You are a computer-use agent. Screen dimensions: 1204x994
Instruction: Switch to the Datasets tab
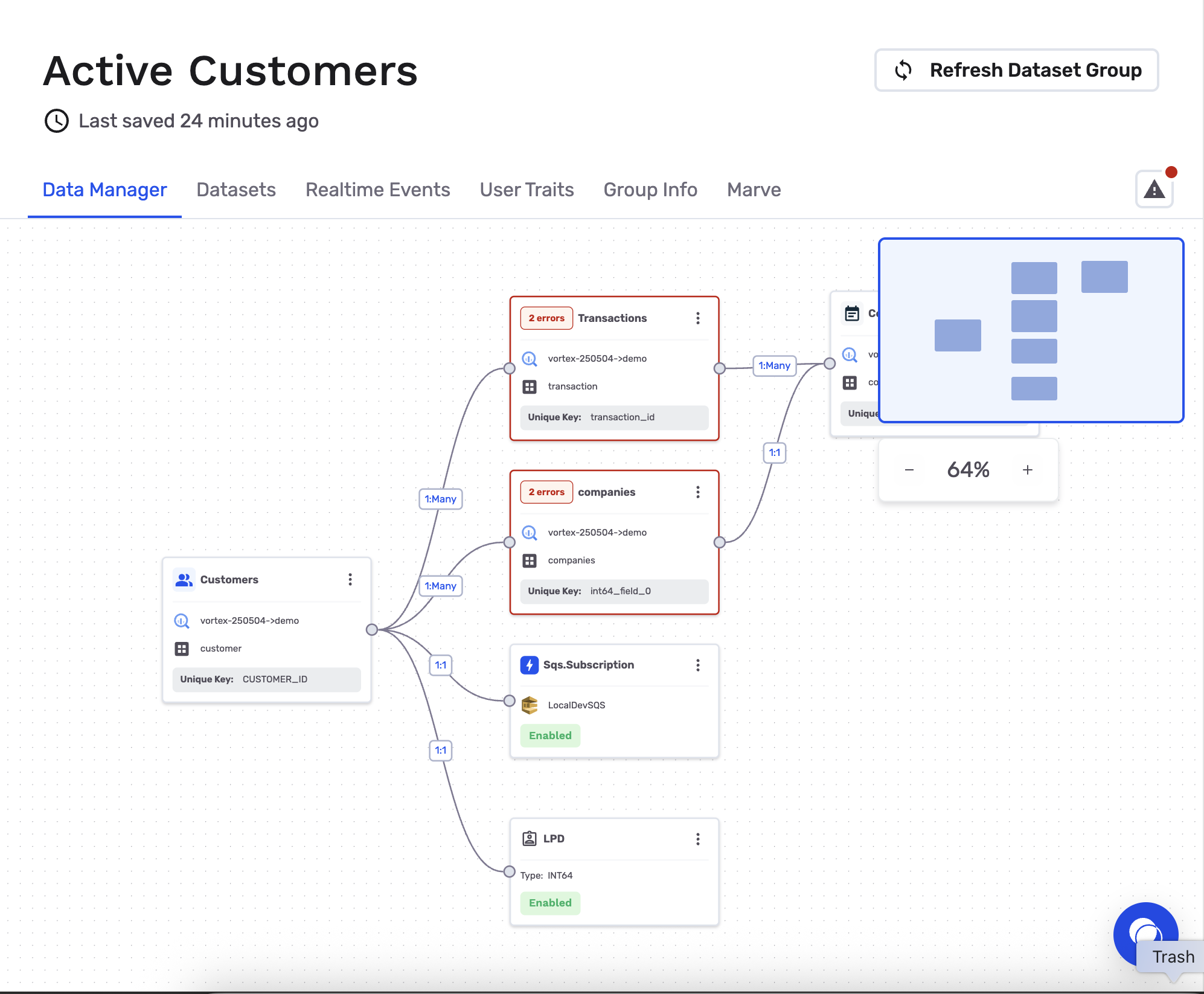pyautogui.click(x=236, y=190)
